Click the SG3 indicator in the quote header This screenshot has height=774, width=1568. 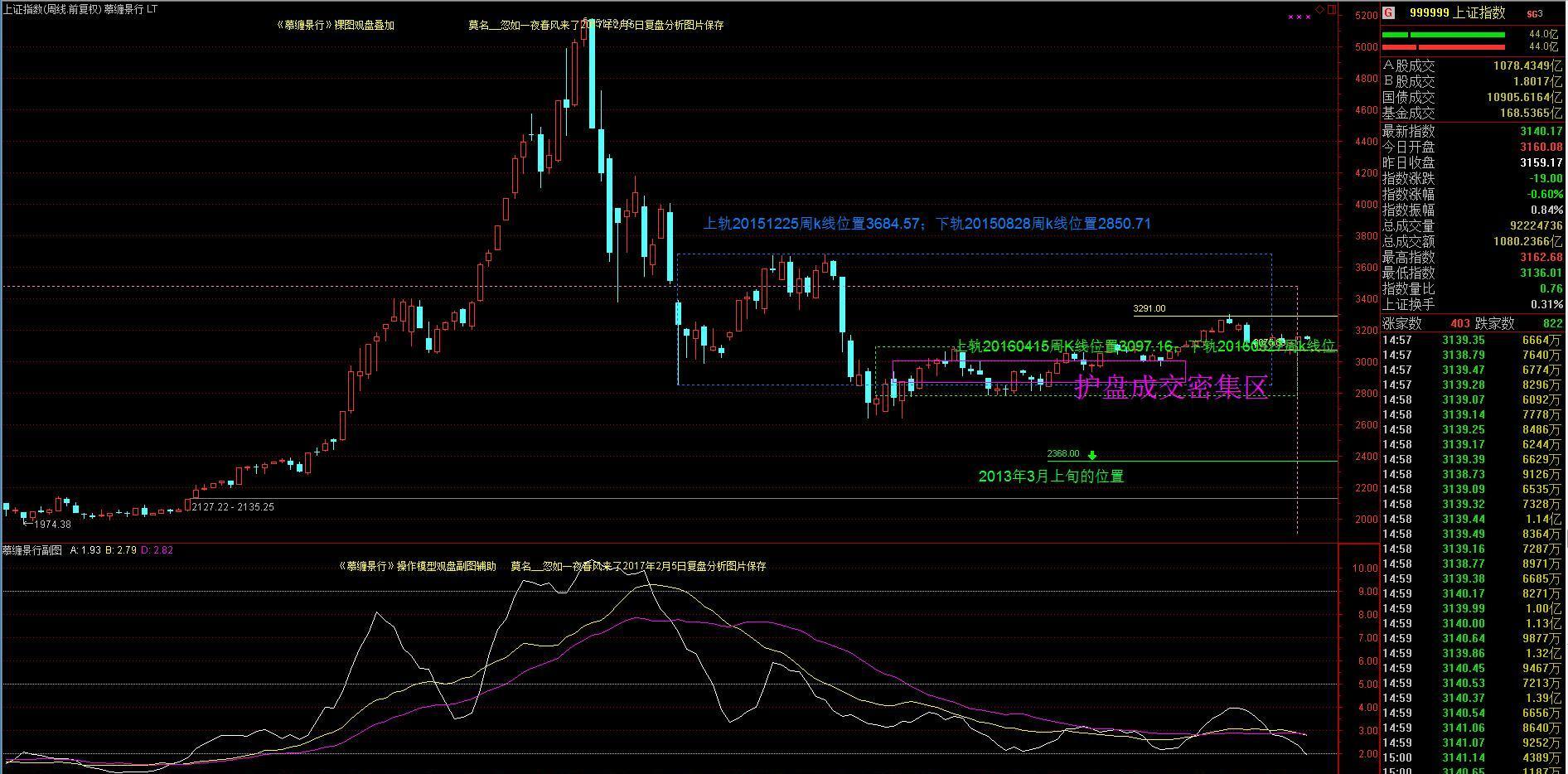pos(1535,13)
